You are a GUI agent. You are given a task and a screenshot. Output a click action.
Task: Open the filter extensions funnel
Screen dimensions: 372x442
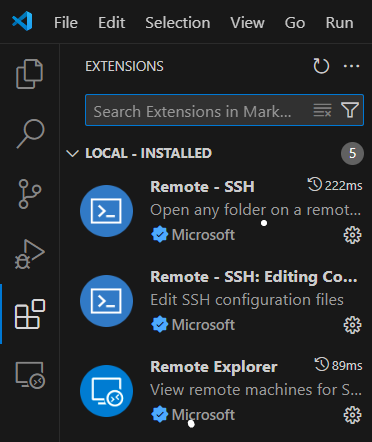(350, 110)
